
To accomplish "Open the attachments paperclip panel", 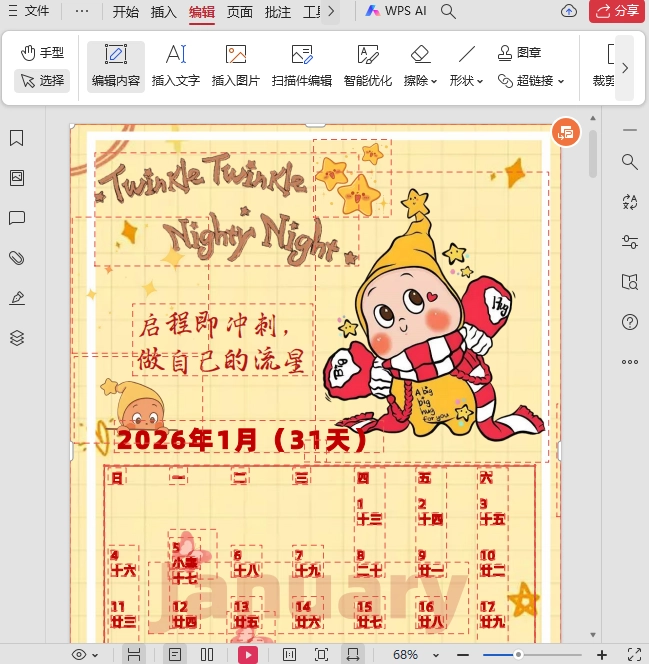I will point(17,258).
